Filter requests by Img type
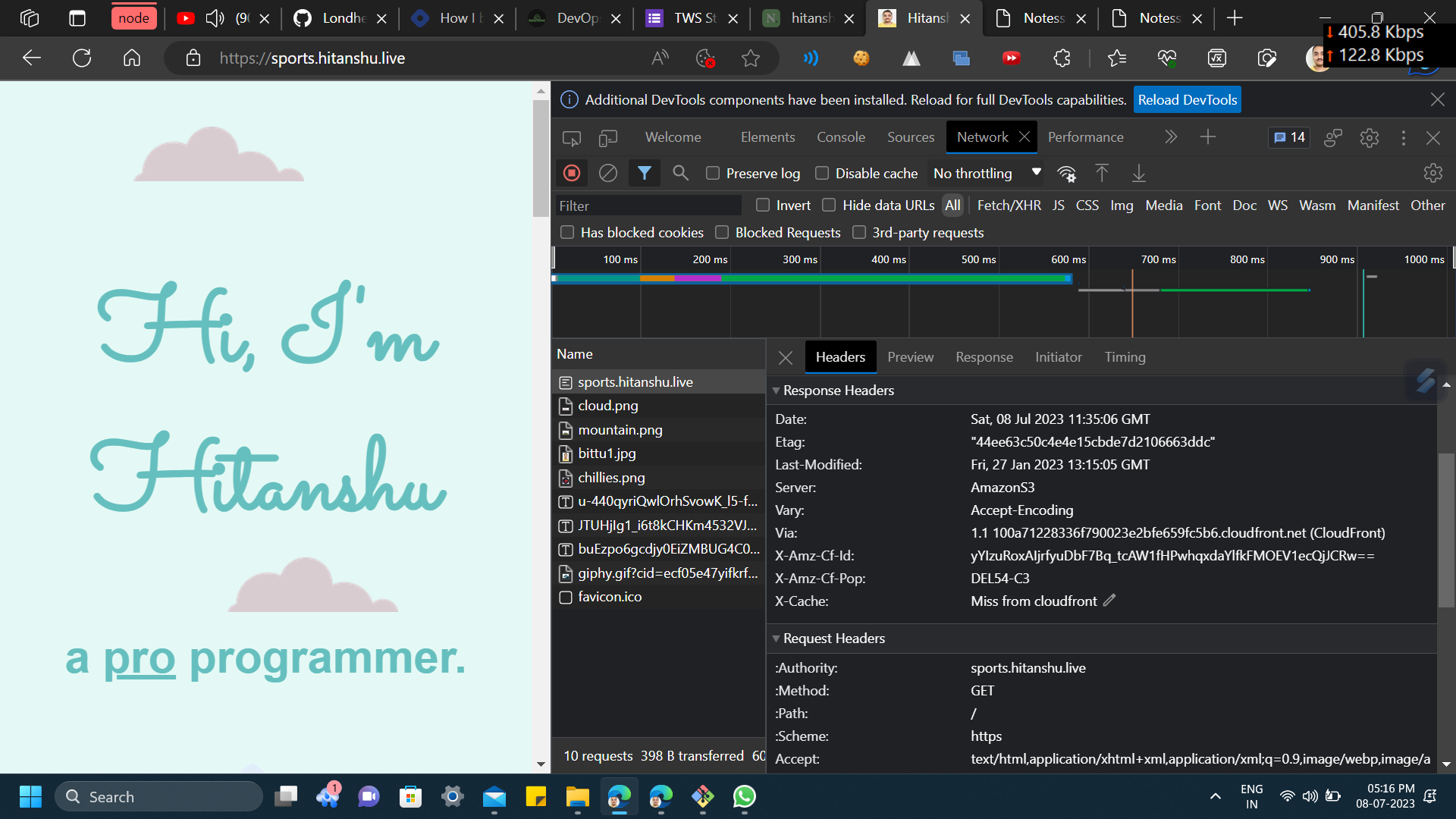The width and height of the screenshot is (1456, 819). click(x=1122, y=206)
